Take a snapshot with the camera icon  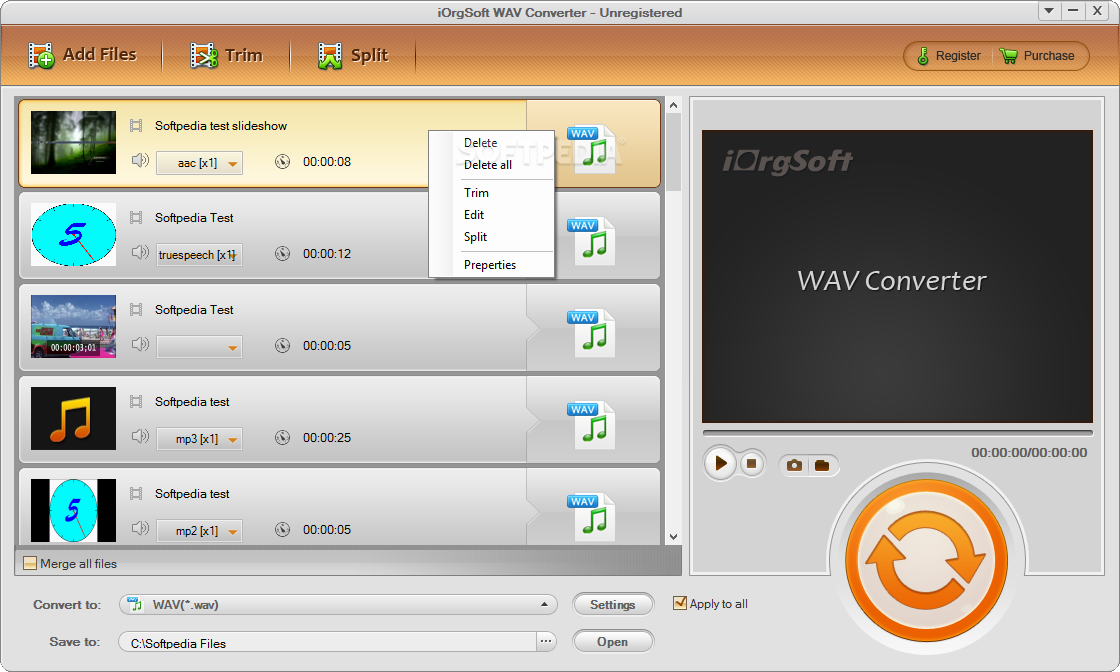click(x=794, y=466)
